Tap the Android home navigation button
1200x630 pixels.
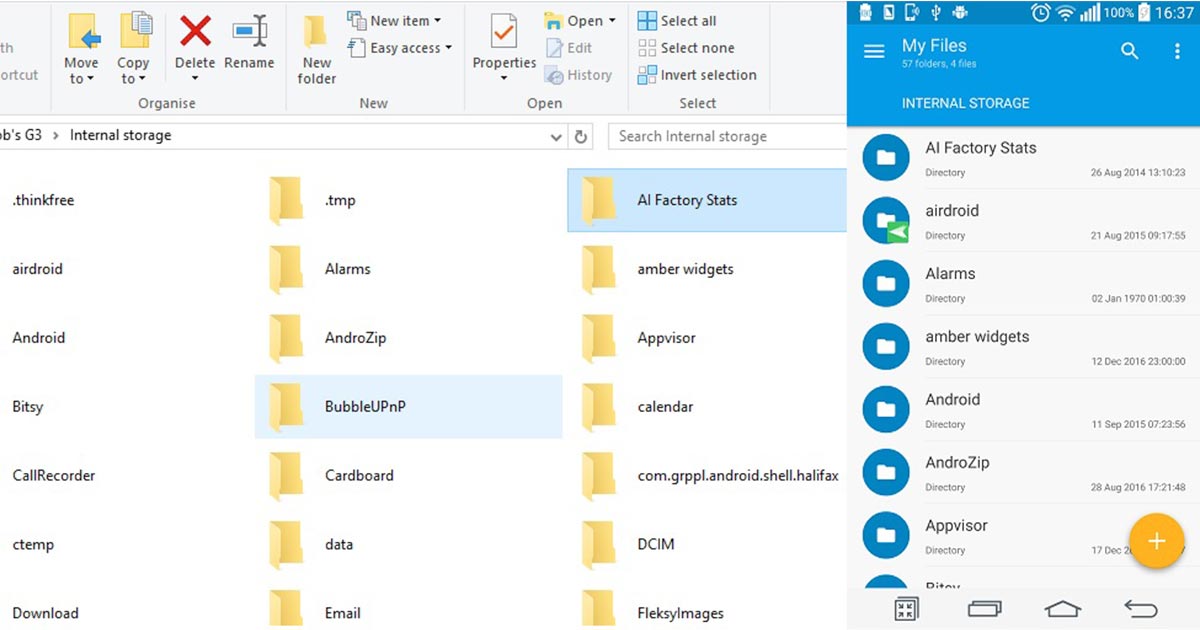(1062, 608)
